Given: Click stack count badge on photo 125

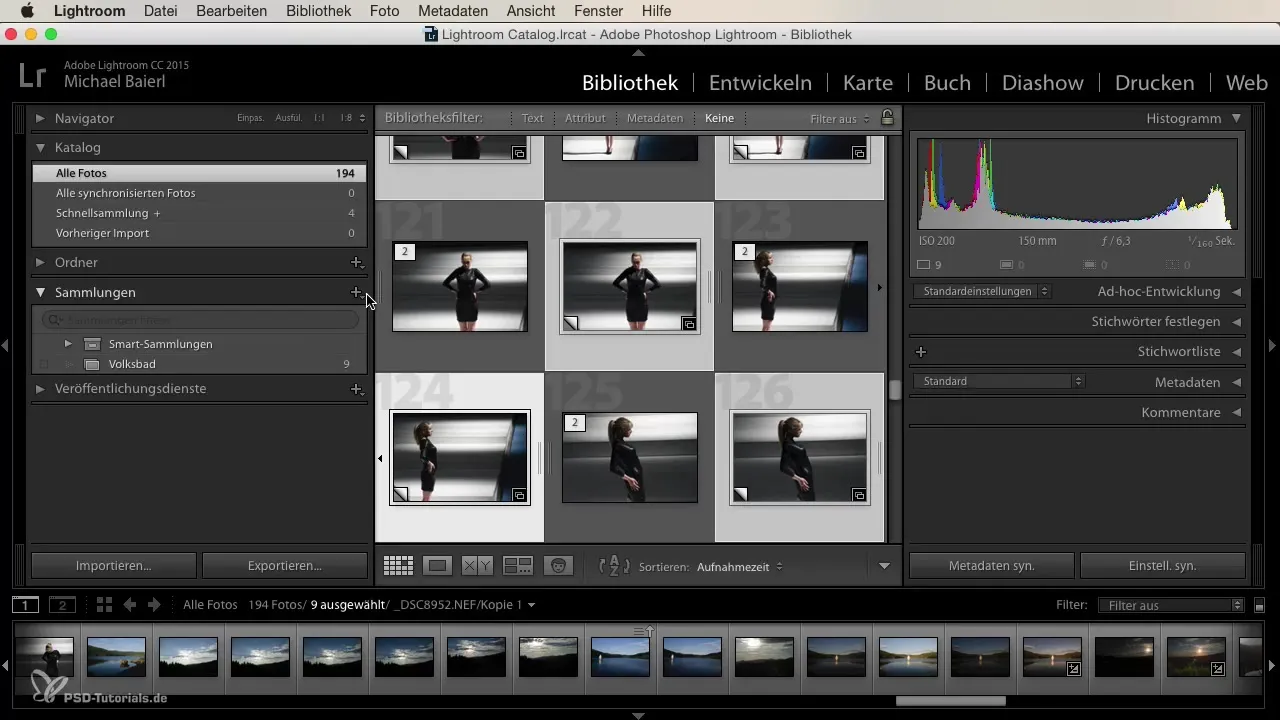Looking at the screenshot, I should point(575,422).
